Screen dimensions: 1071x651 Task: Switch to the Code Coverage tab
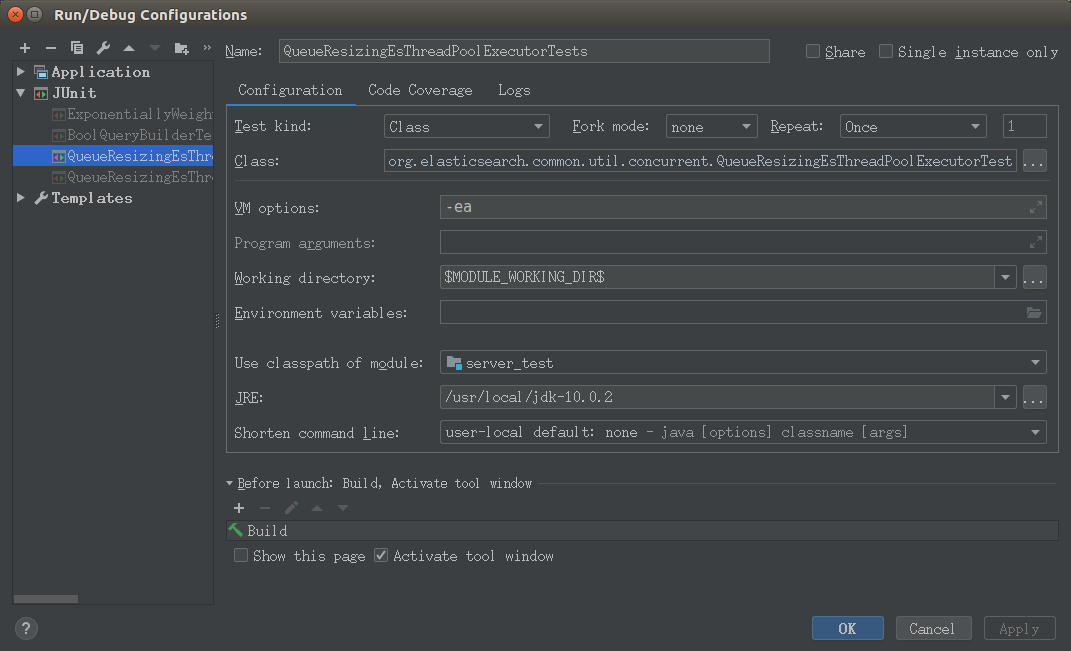420,90
